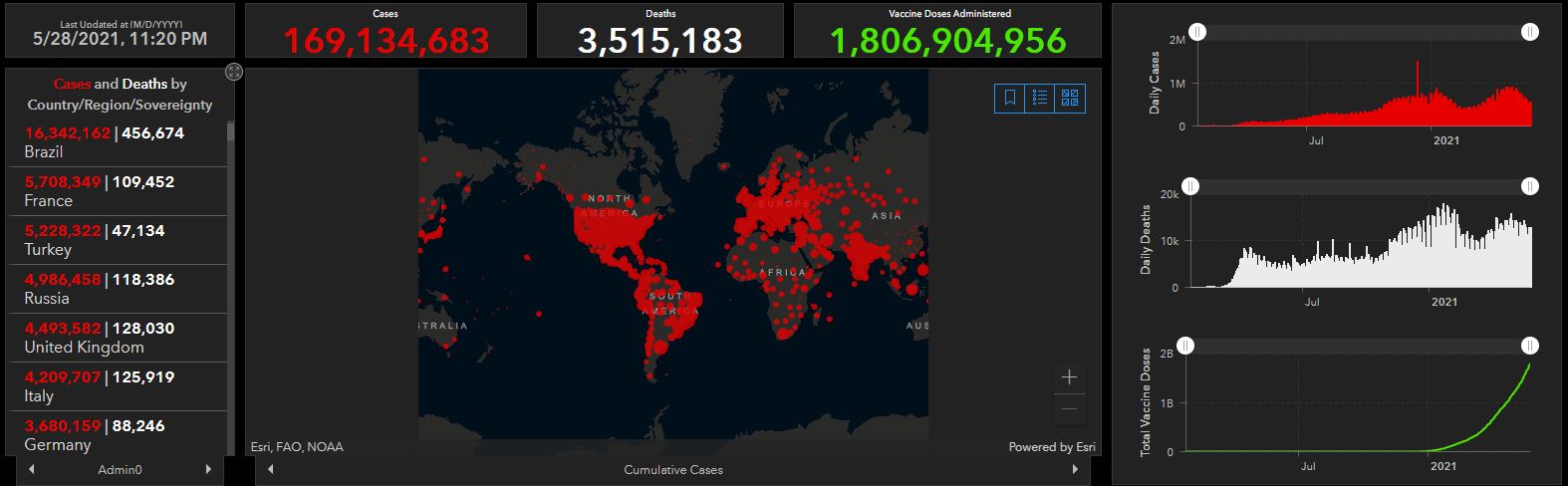Go to previous Admin0 list tab arrow
The width and height of the screenshot is (1568, 486).
click(x=31, y=469)
